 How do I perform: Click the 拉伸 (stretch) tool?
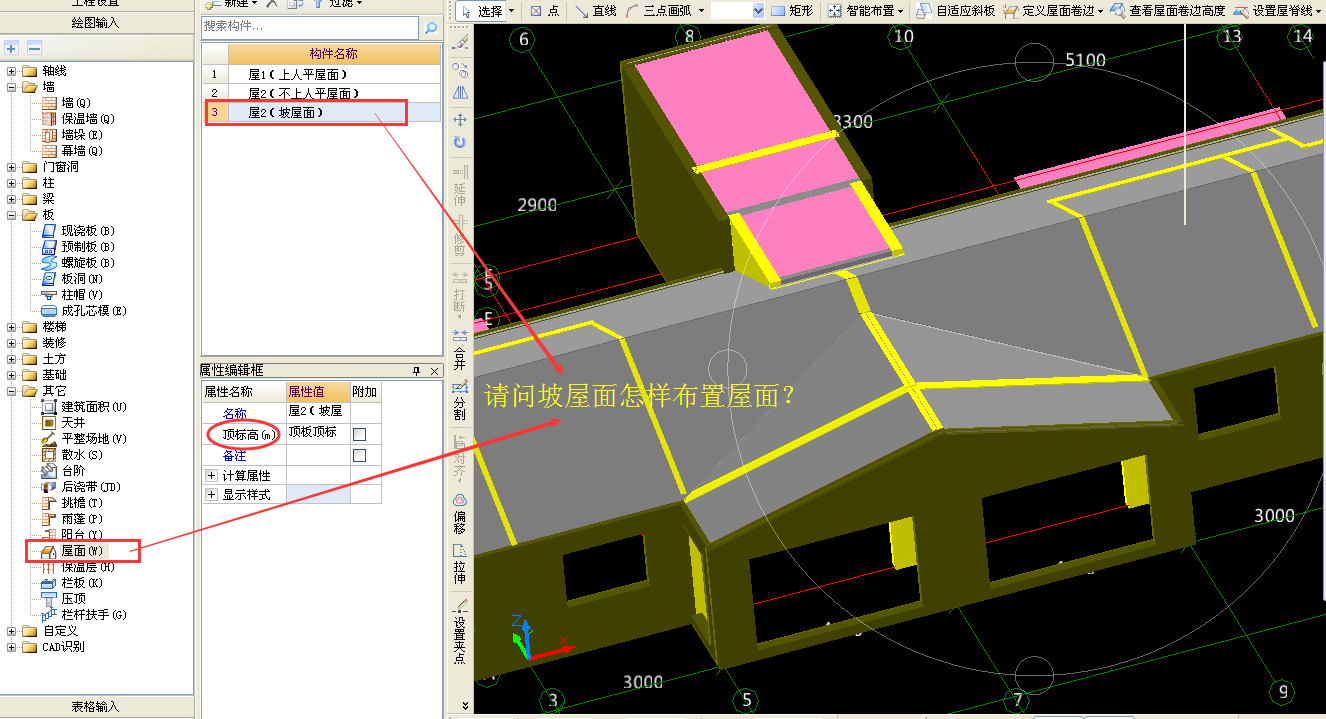(460, 565)
